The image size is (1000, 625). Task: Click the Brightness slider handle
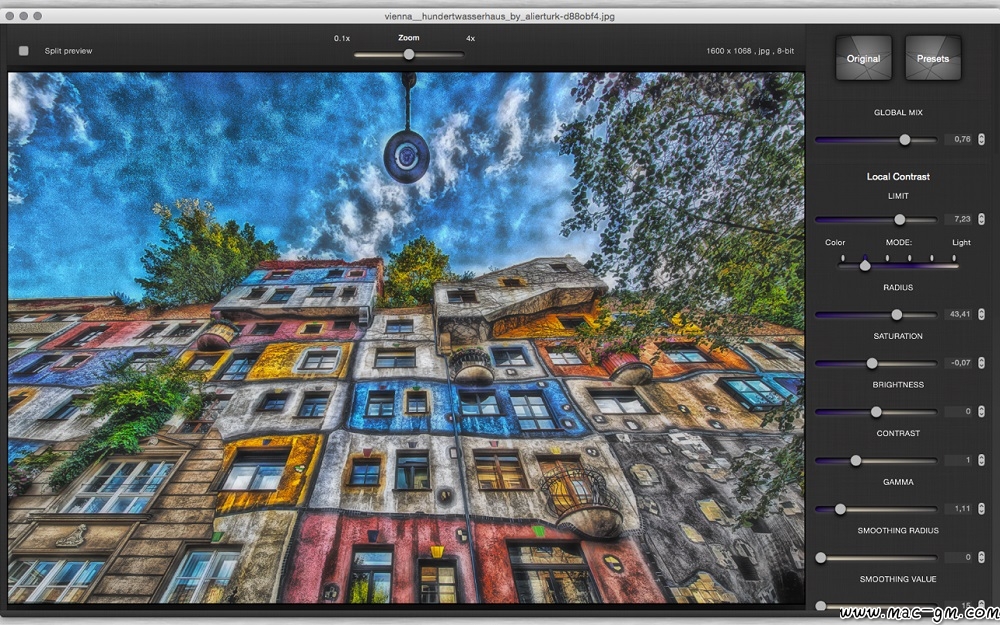pos(876,412)
